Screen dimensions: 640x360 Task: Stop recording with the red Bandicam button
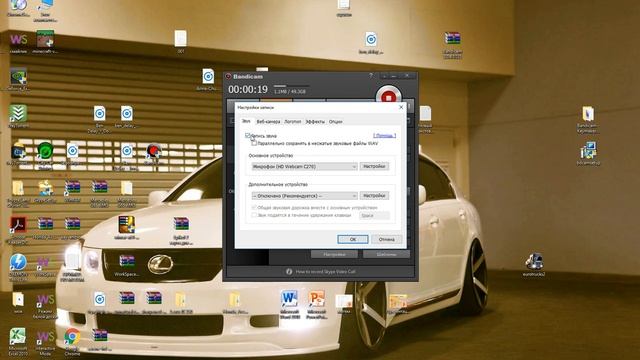(x=388, y=97)
